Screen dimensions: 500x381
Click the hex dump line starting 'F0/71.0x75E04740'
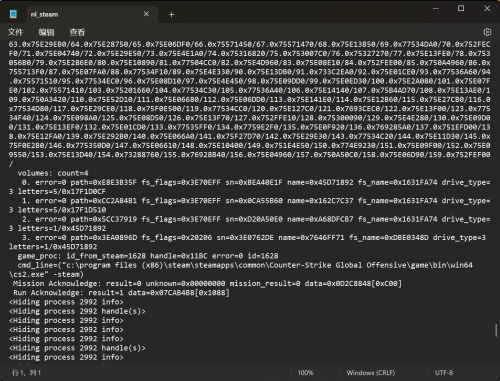click(249, 53)
